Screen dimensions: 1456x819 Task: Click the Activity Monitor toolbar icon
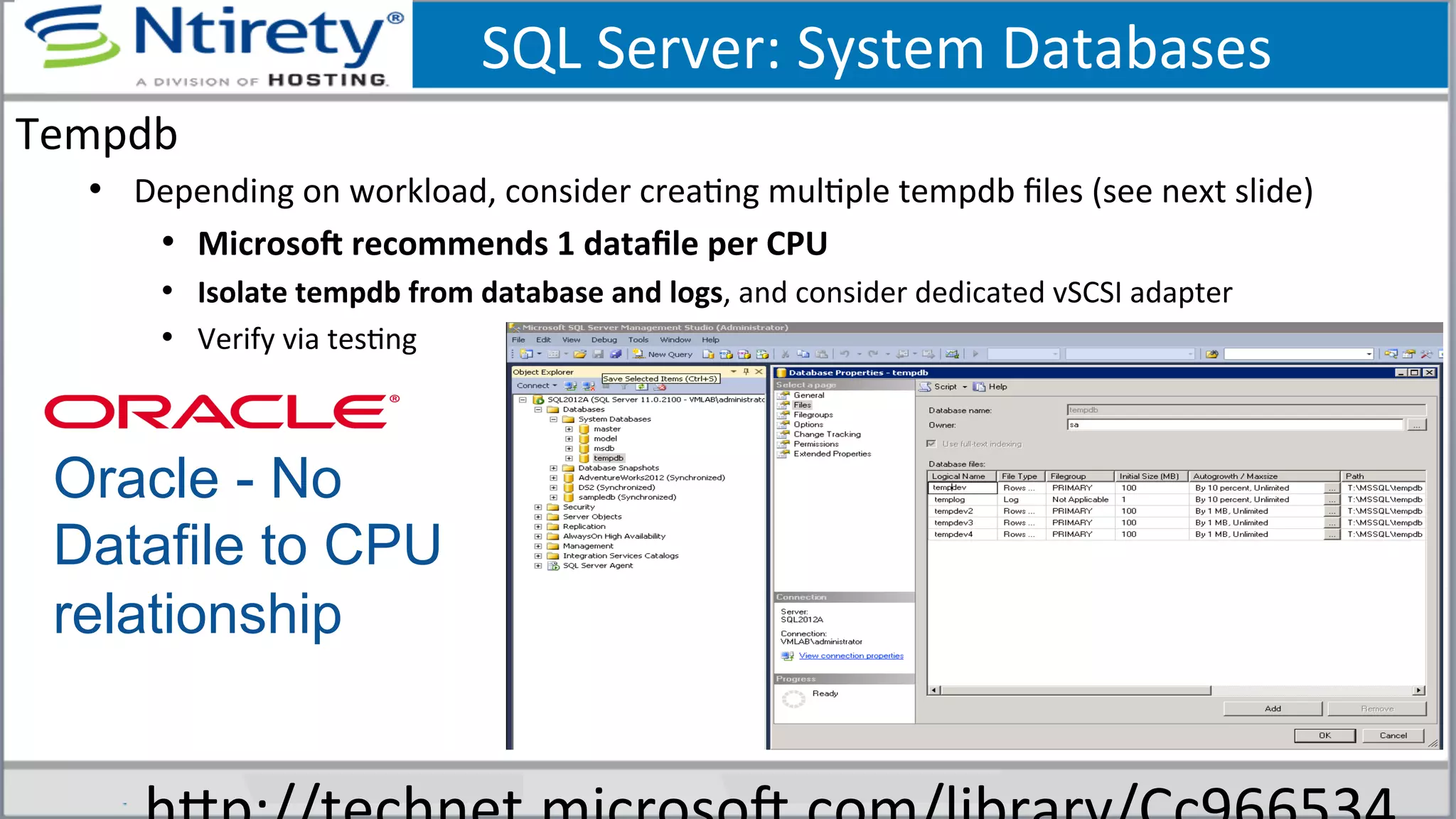pyautogui.click(x=952, y=354)
